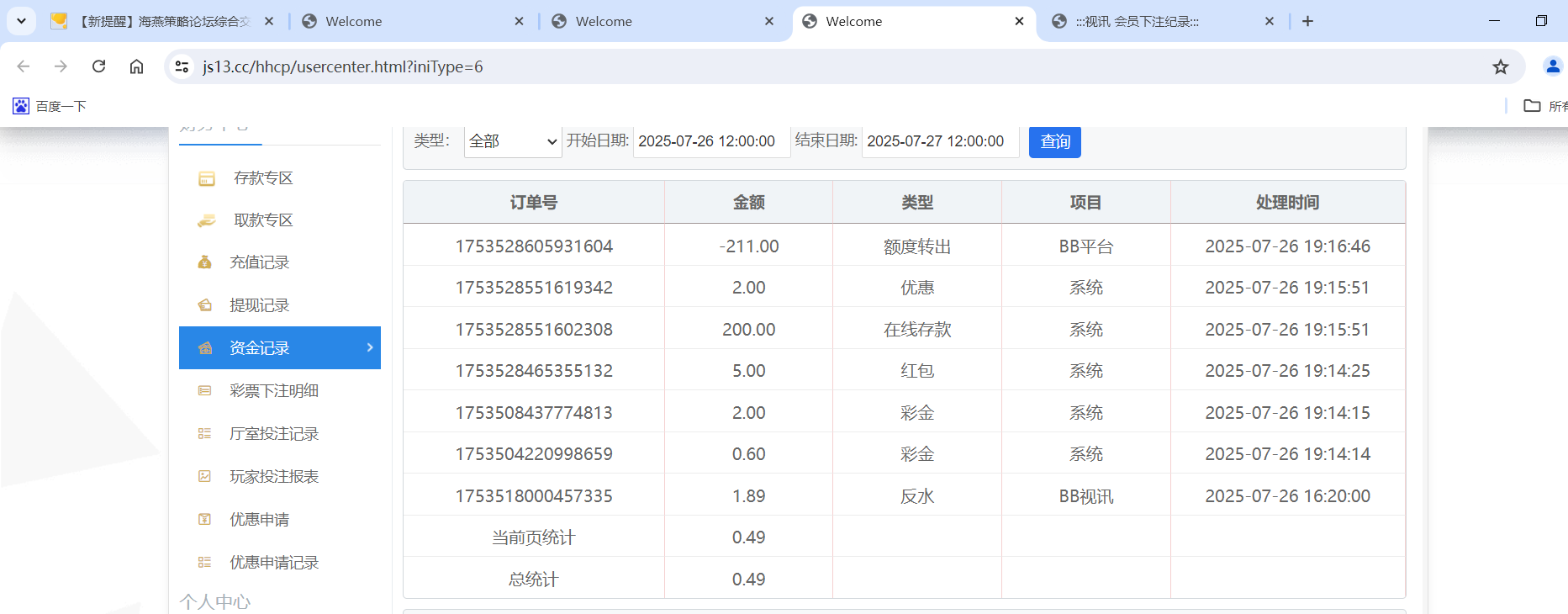Open the 百度一下 bookmark link
Viewport: 1568px width, 614px height.
(x=50, y=106)
